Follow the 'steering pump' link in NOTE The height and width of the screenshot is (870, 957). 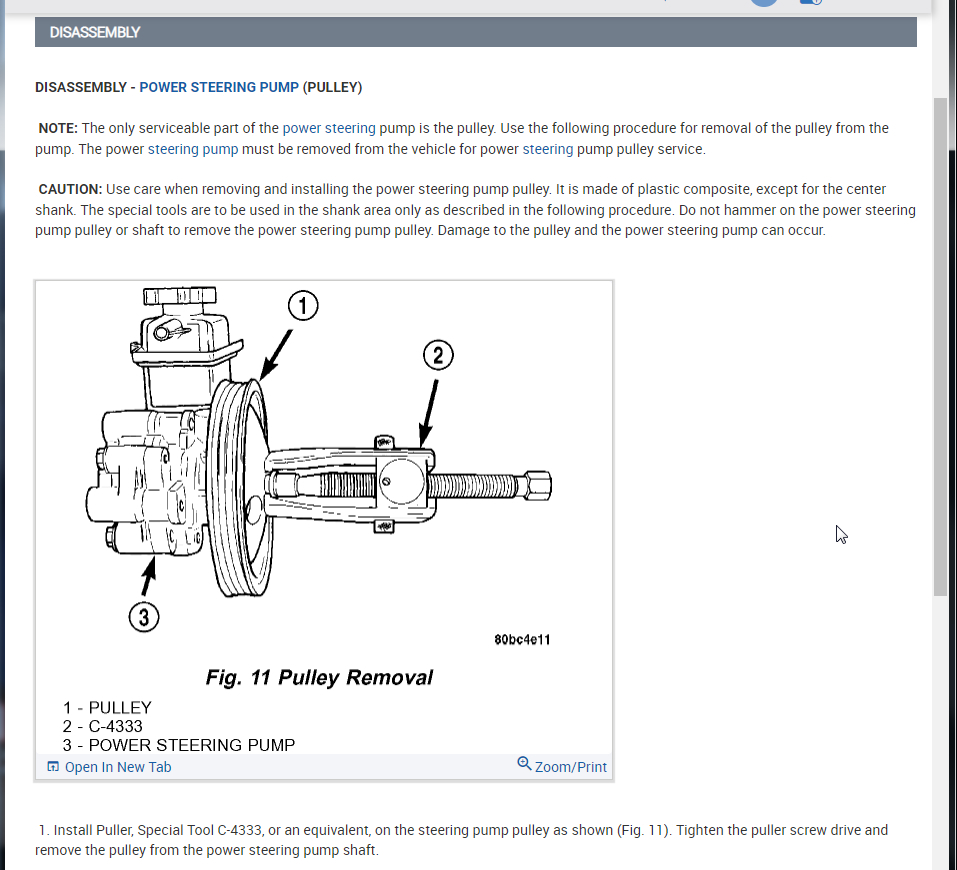193,149
